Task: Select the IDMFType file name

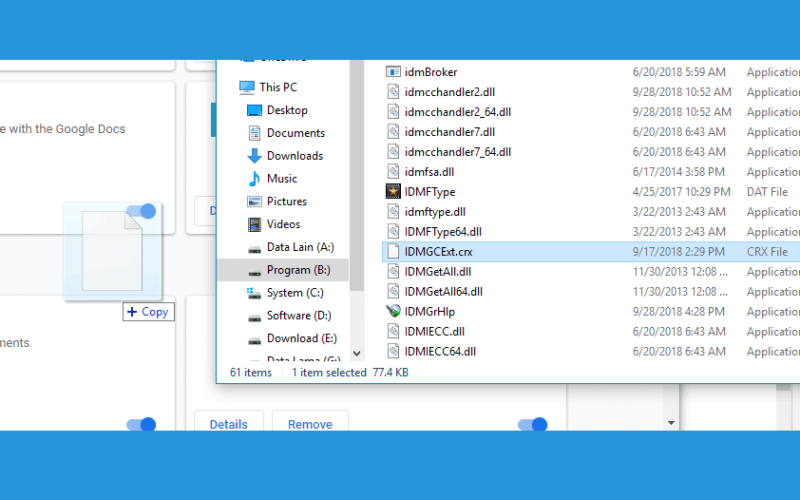Action: tap(430, 192)
